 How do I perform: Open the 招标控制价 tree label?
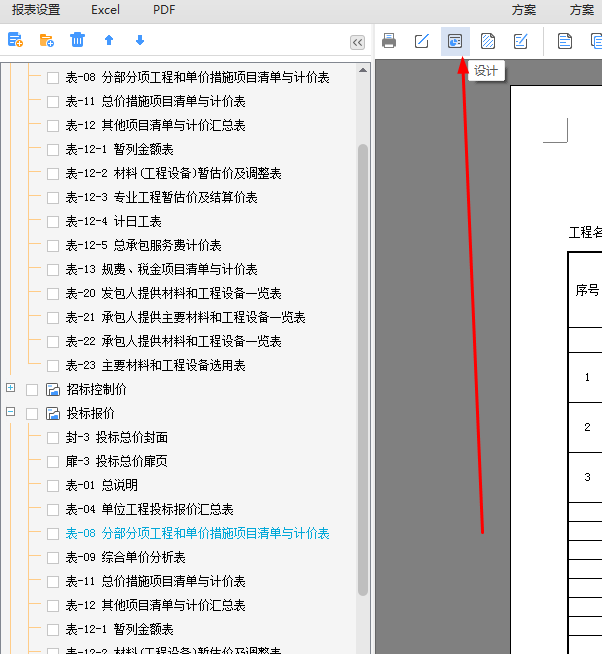coord(96,390)
